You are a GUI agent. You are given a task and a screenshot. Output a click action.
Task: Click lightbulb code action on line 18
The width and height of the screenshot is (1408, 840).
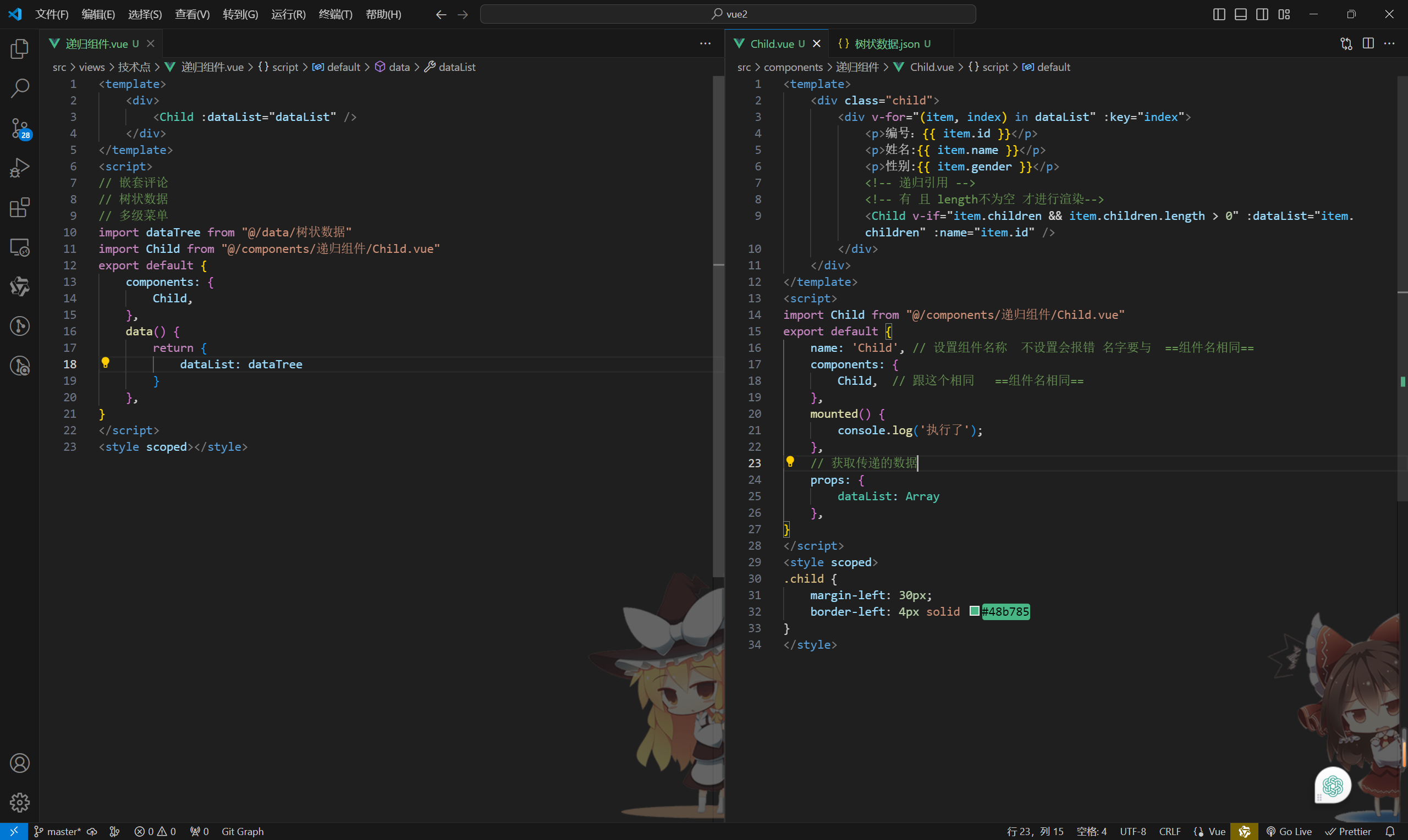pos(105,363)
